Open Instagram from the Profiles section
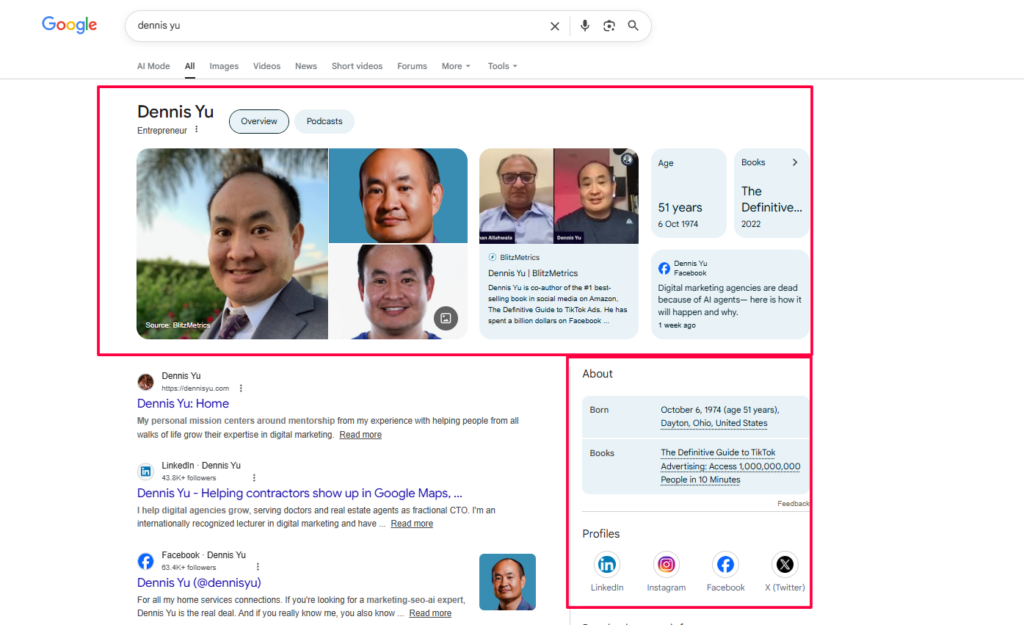The height and width of the screenshot is (625, 1024). [x=666, y=564]
